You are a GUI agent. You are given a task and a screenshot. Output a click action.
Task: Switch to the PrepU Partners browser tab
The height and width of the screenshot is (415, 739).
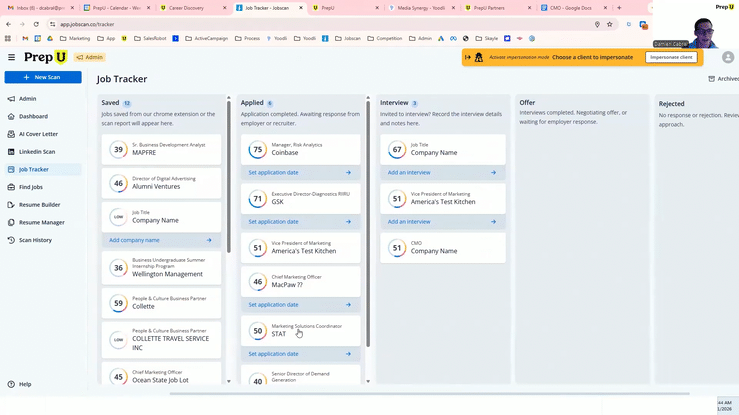(x=498, y=8)
